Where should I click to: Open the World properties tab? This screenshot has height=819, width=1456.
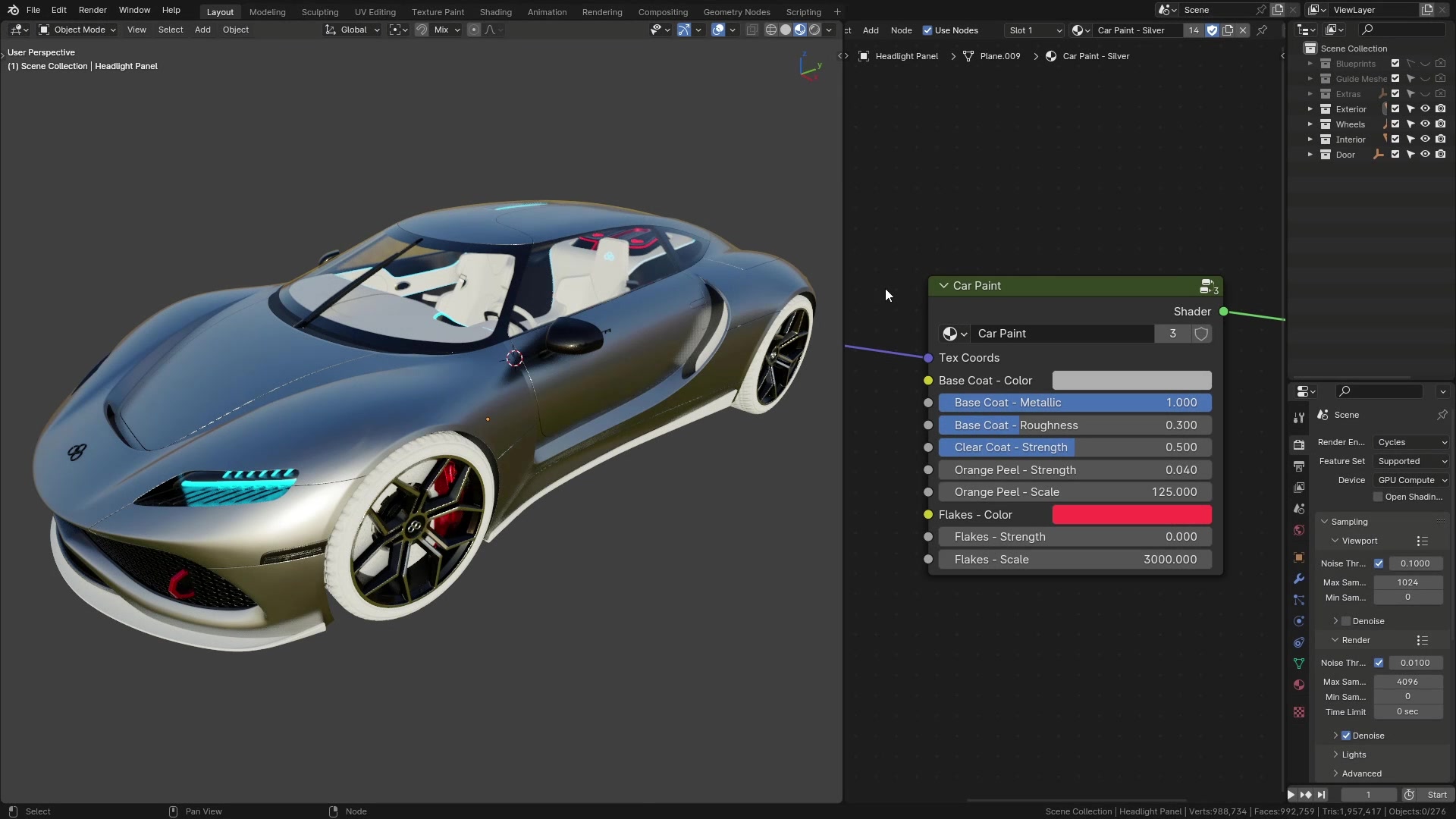(1299, 530)
